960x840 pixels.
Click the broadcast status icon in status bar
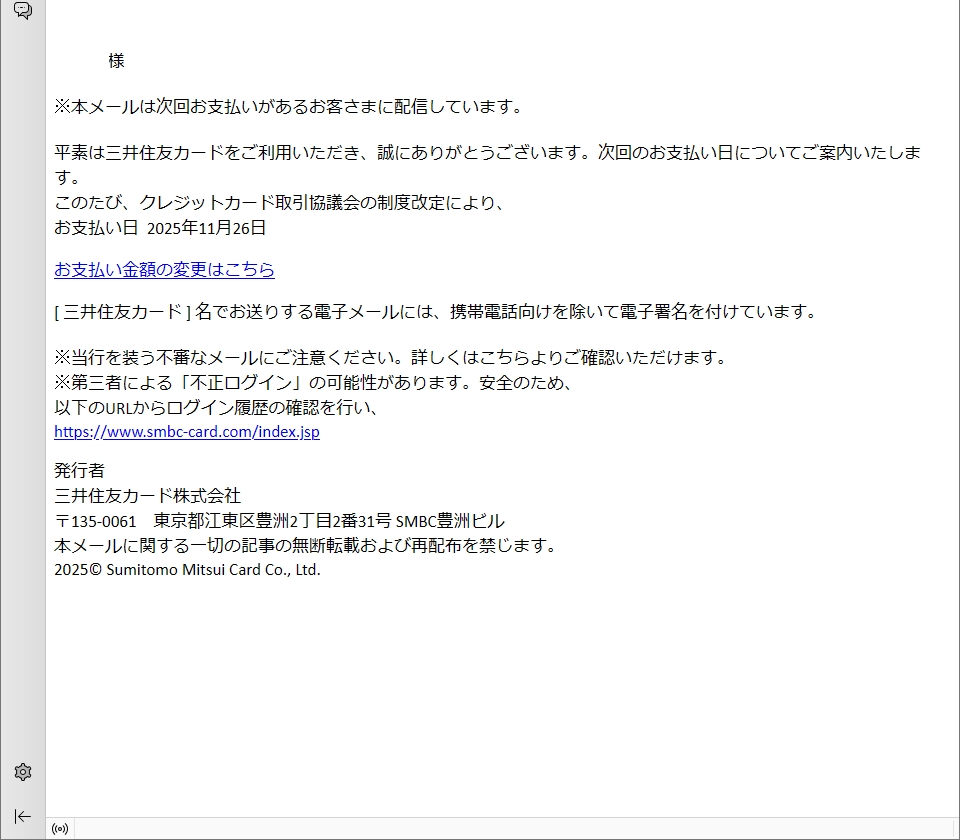pos(60,829)
